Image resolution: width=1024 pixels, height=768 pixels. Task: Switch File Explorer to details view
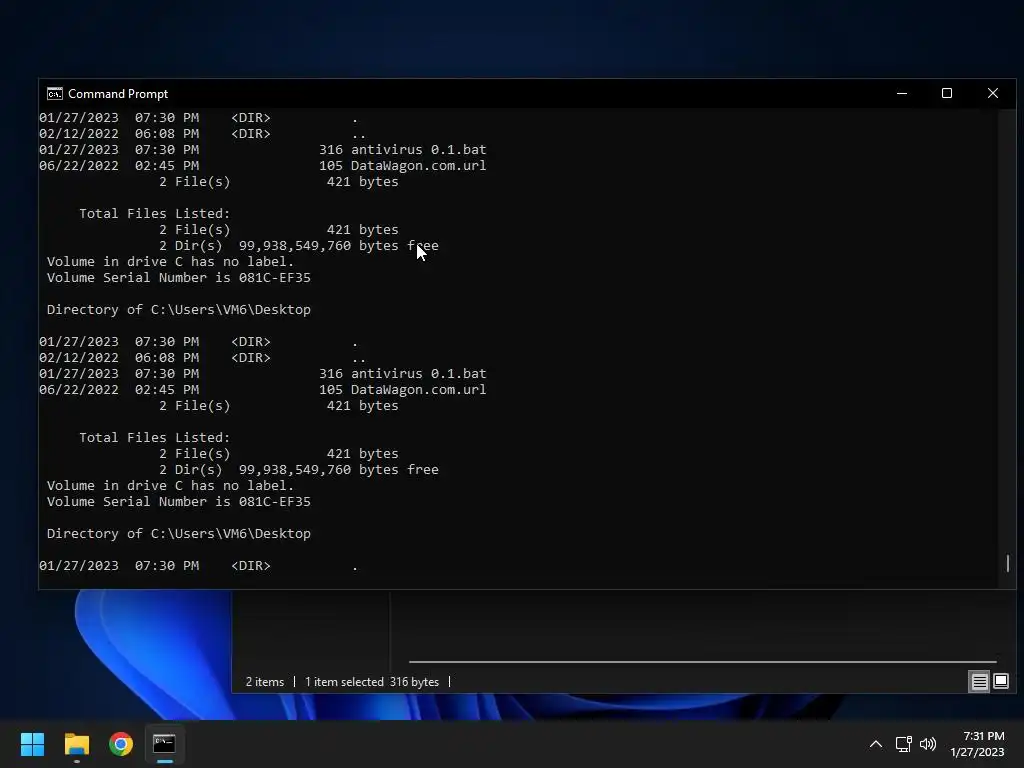[980, 682]
